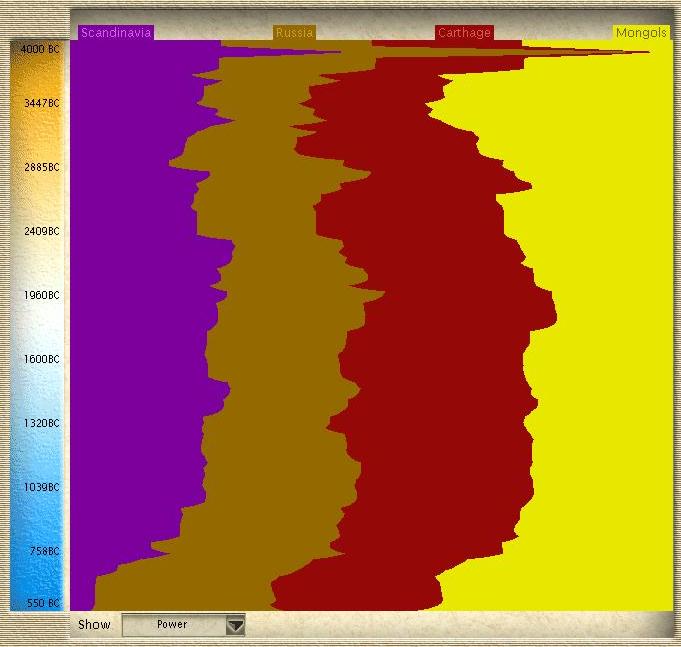Screen dimensions: 681x647
Task: Click the 2409BC date on timeline
Action: [41, 231]
